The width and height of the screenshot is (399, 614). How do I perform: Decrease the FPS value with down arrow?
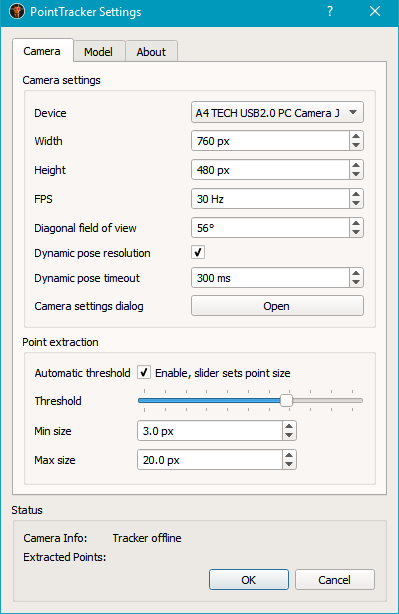point(356,203)
